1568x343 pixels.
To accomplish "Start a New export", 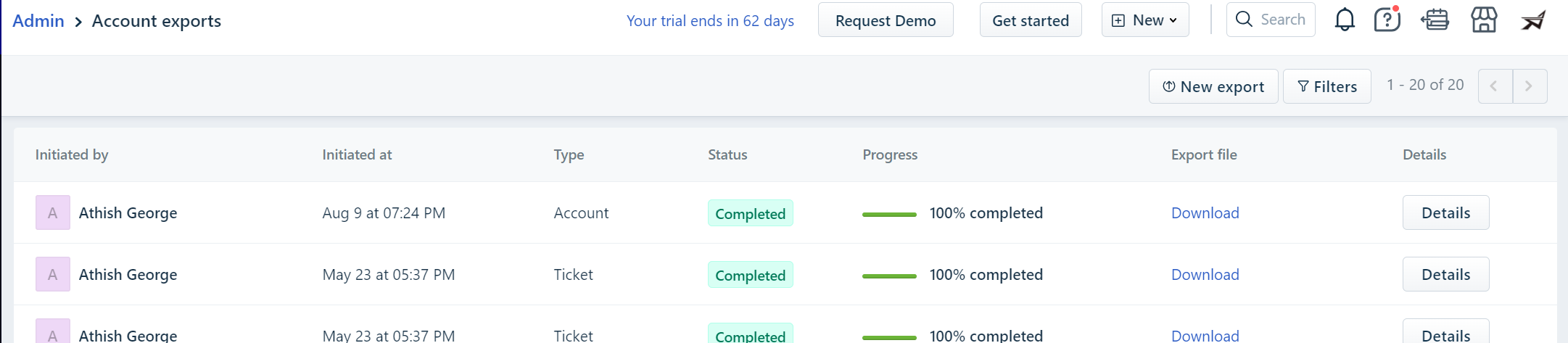I will pyautogui.click(x=1213, y=86).
